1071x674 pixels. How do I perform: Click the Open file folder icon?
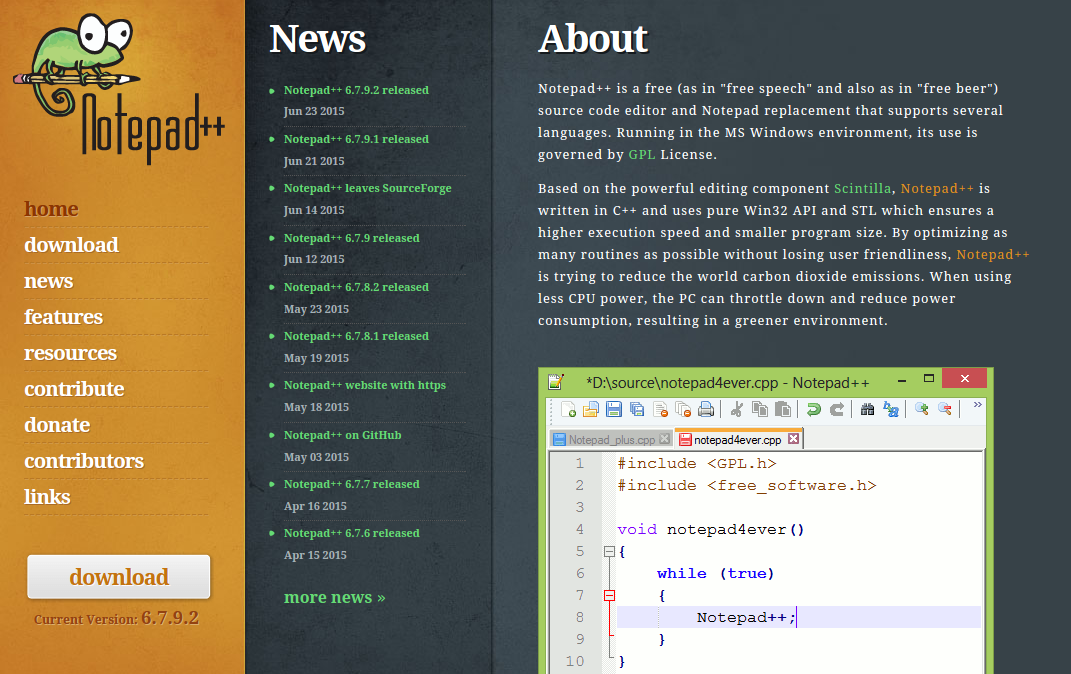[591, 409]
